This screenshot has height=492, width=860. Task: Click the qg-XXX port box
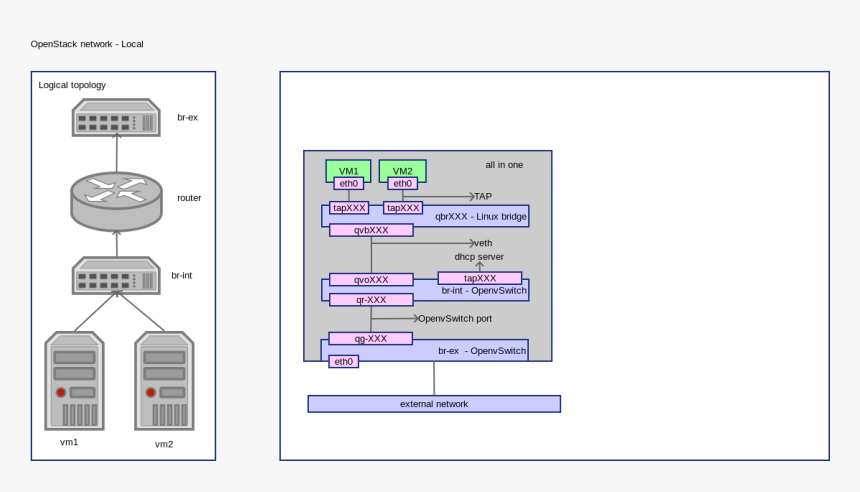370,339
